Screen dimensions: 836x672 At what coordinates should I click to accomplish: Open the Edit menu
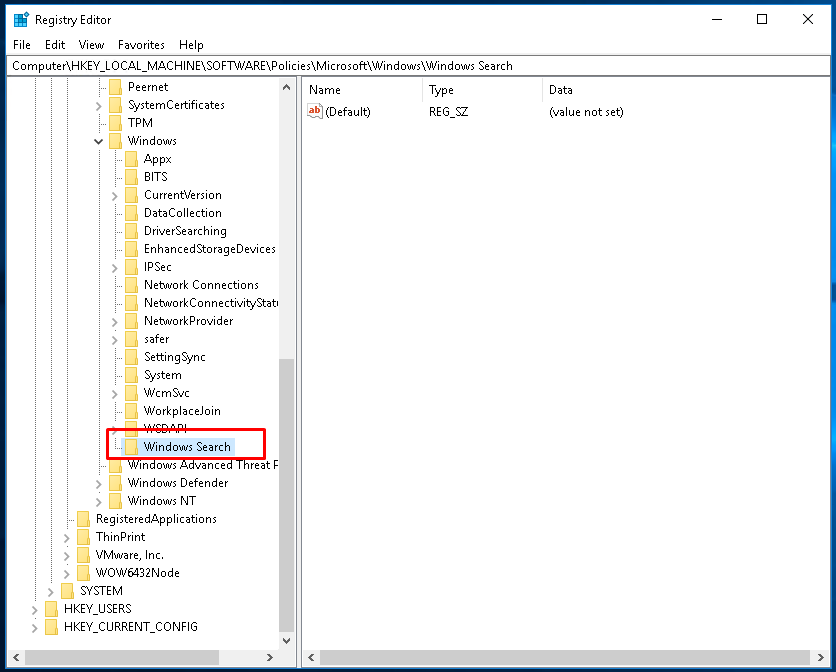(x=55, y=45)
